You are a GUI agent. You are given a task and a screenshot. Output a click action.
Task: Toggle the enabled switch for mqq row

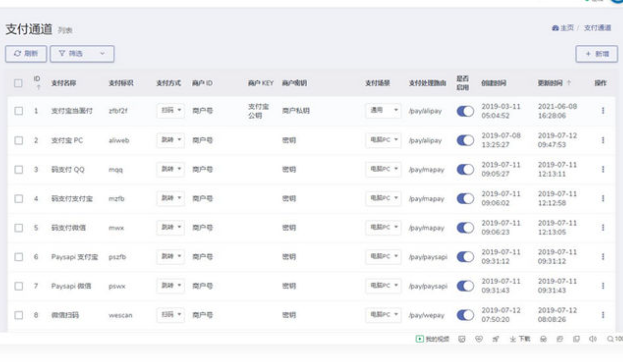465,169
